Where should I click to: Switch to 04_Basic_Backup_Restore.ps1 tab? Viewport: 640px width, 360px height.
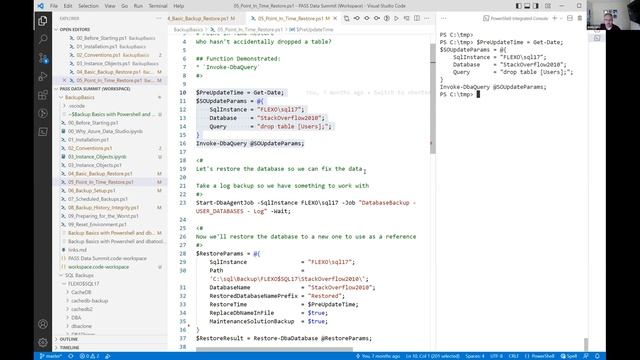click(202, 18)
